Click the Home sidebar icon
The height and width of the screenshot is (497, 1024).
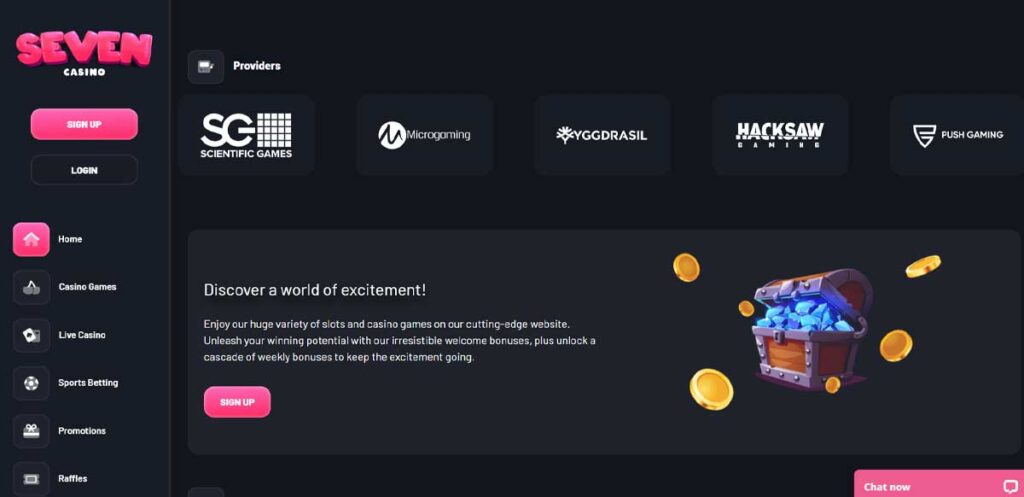pos(31,240)
